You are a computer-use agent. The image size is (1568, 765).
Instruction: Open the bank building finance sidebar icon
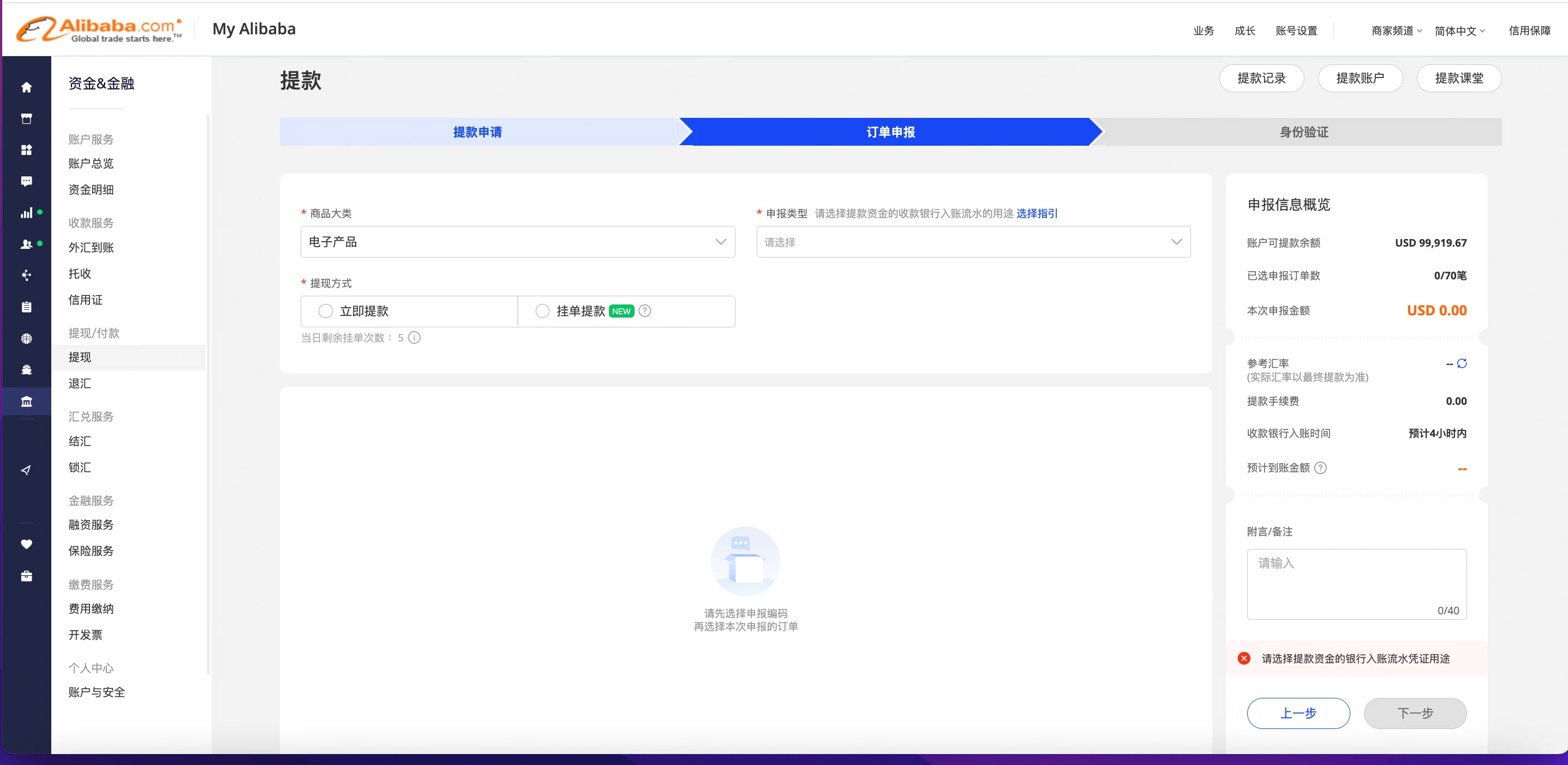click(x=26, y=402)
